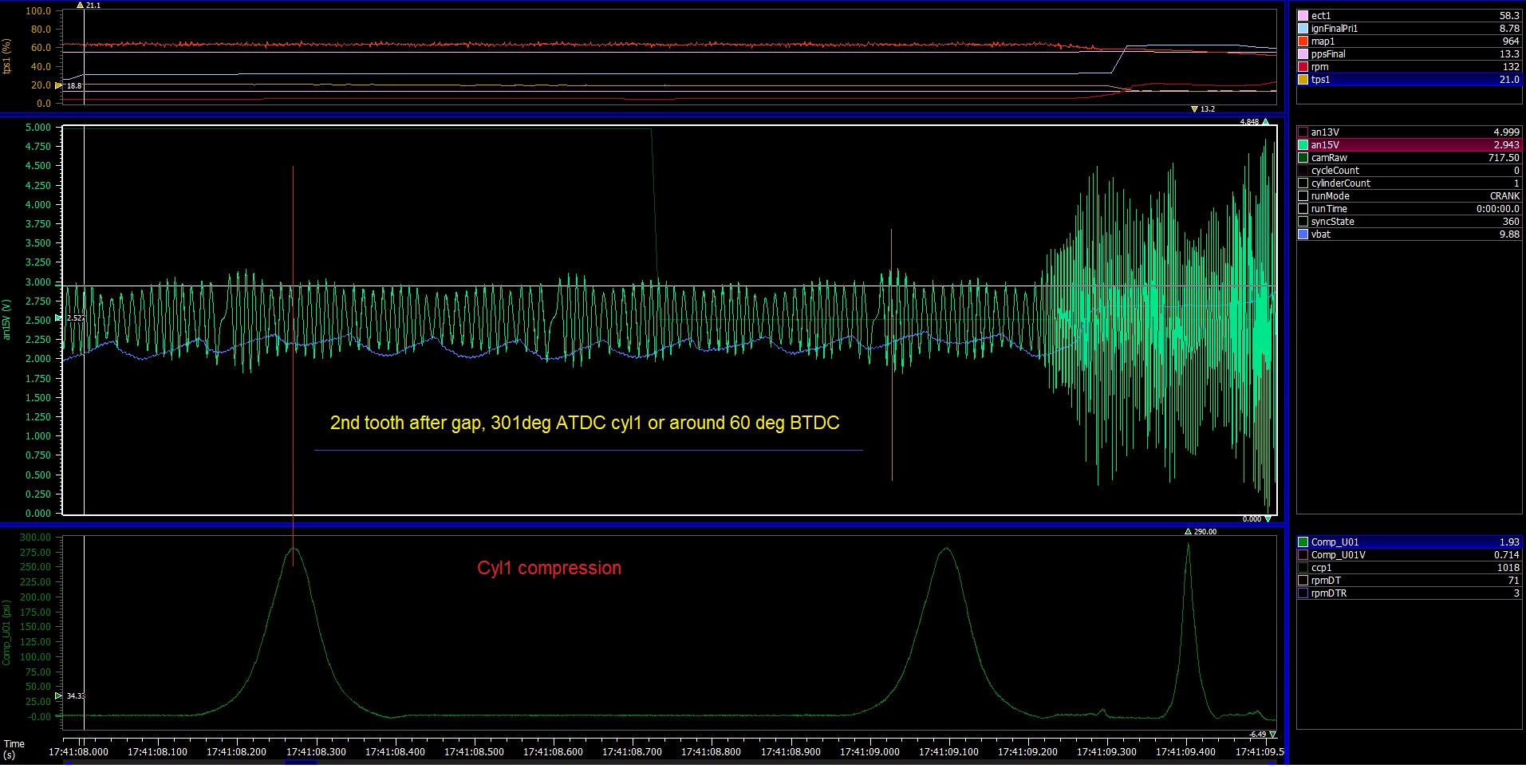Click the an15V channel color box

pos(1303,145)
